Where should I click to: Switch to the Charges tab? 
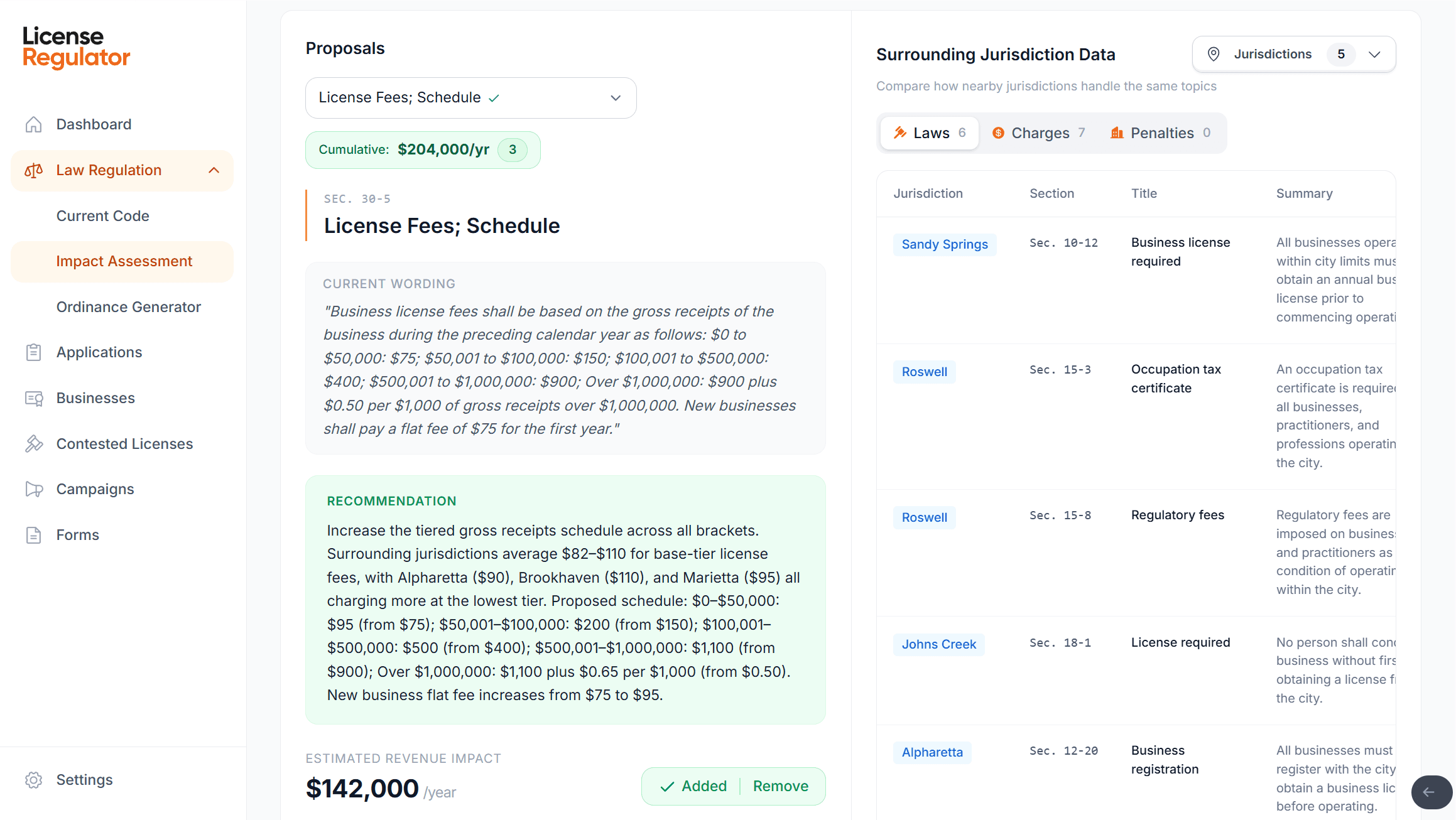(x=1038, y=133)
